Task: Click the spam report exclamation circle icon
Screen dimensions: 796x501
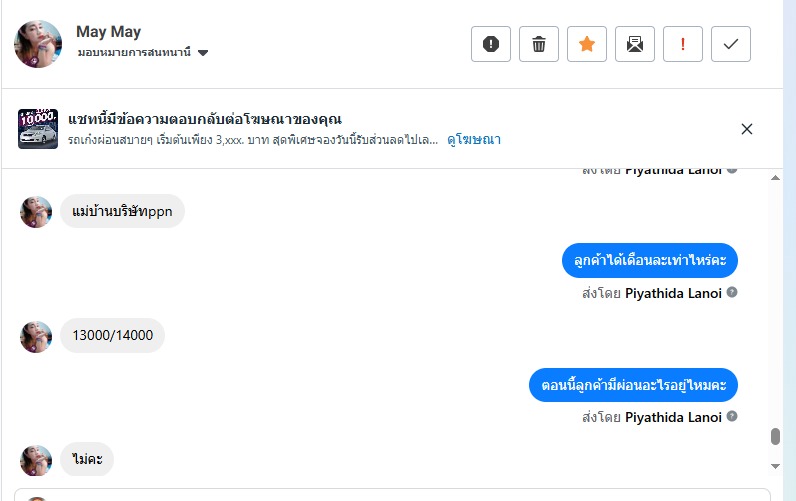Action: (x=491, y=44)
